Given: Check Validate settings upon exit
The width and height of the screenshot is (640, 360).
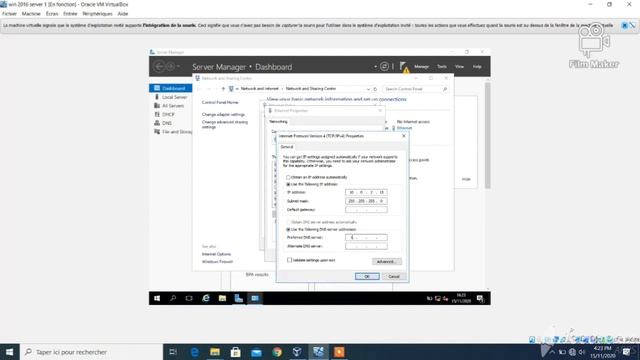Looking at the screenshot, I should [311, 260].
